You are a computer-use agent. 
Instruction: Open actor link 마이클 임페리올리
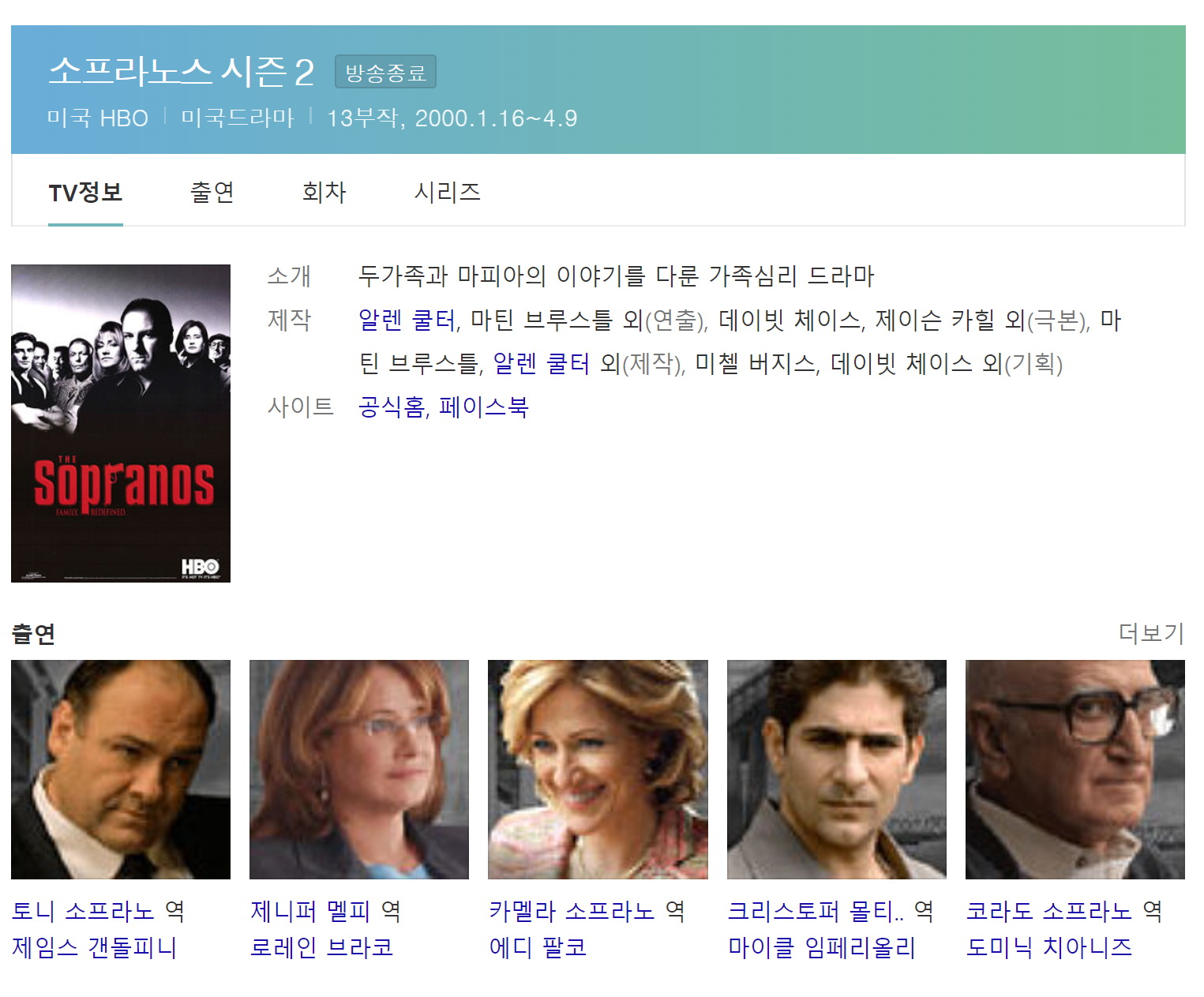tap(822, 946)
